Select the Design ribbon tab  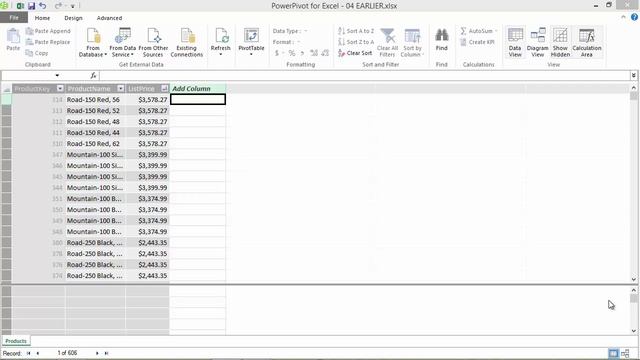[x=73, y=18]
